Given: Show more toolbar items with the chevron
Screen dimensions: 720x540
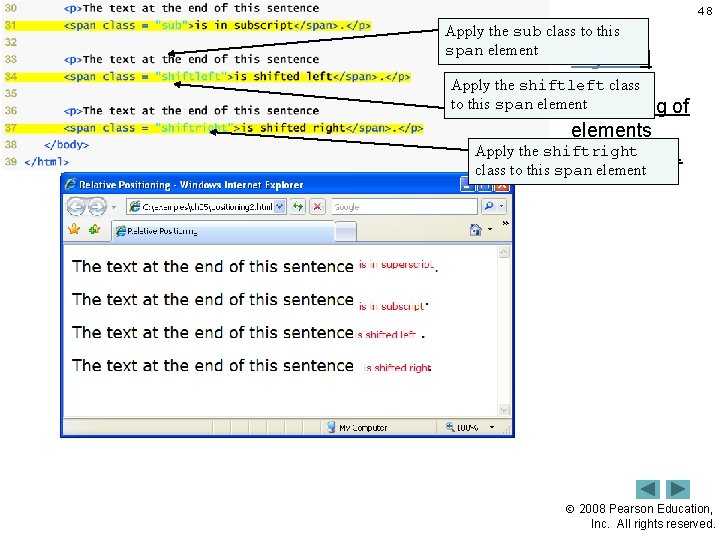Looking at the screenshot, I should pos(506,223).
